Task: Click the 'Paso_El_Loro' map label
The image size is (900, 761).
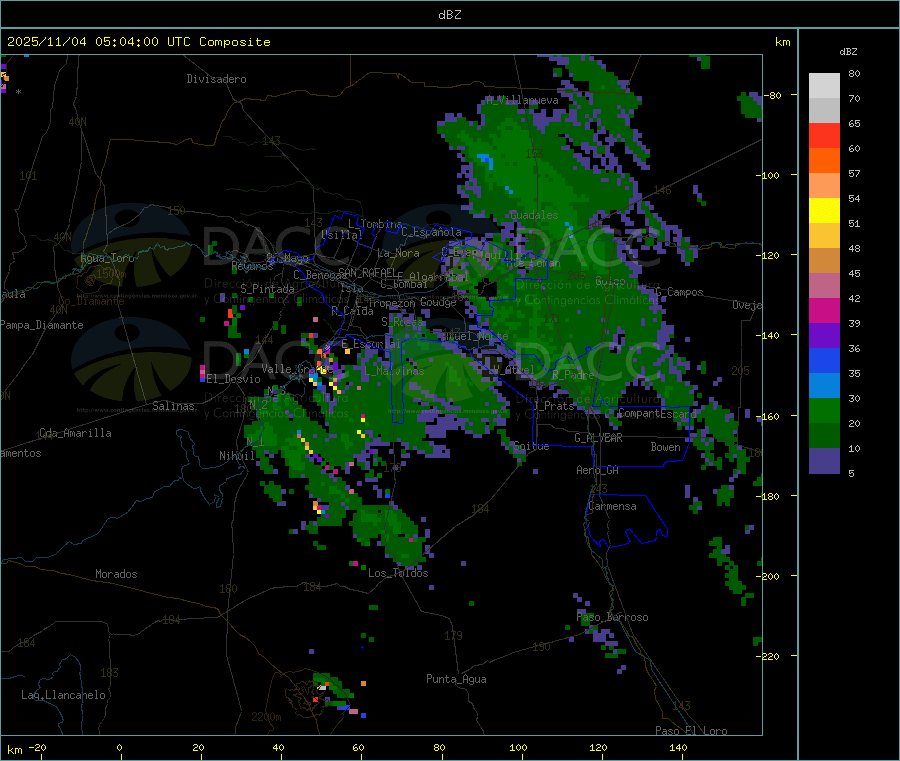Action: click(x=691, y=731)
